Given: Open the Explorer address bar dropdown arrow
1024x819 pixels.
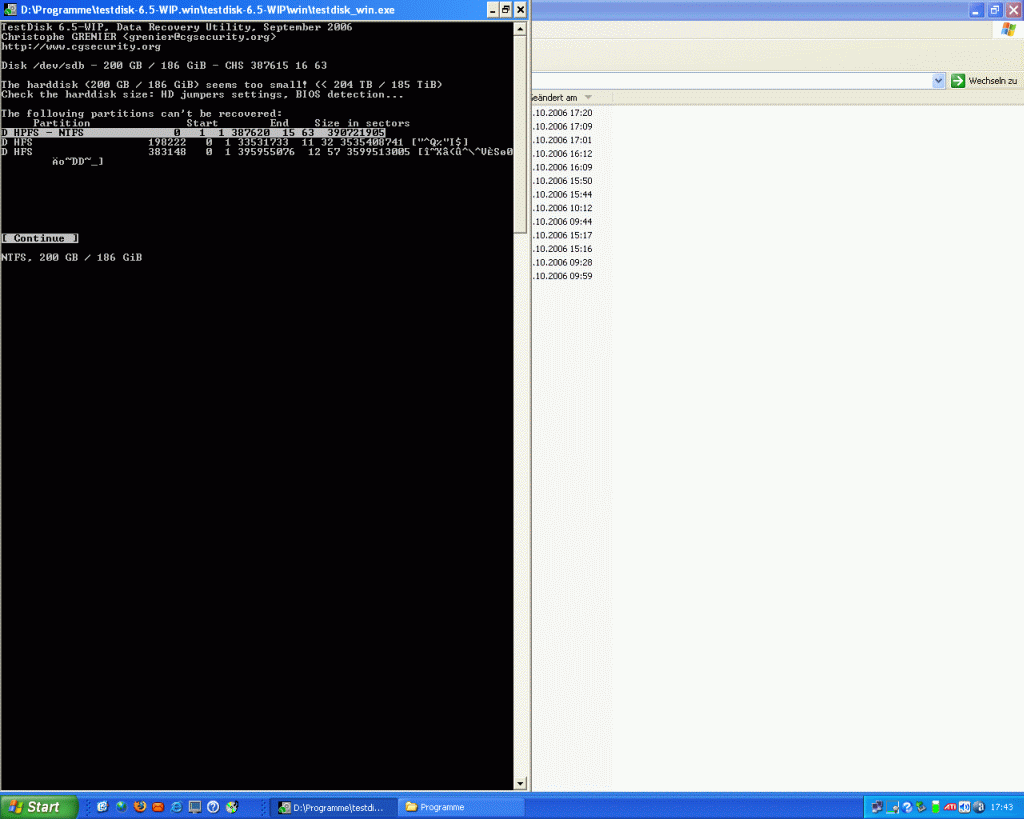Looking at the screenshot, I should (x=938, y=81).
